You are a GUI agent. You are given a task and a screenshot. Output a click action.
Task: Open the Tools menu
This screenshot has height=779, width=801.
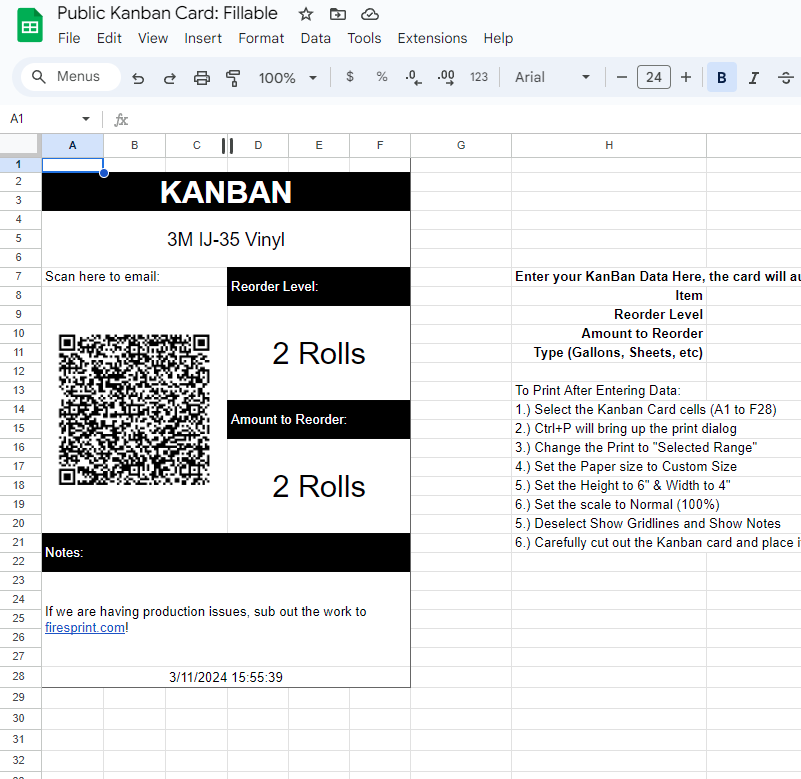(364, 38)
